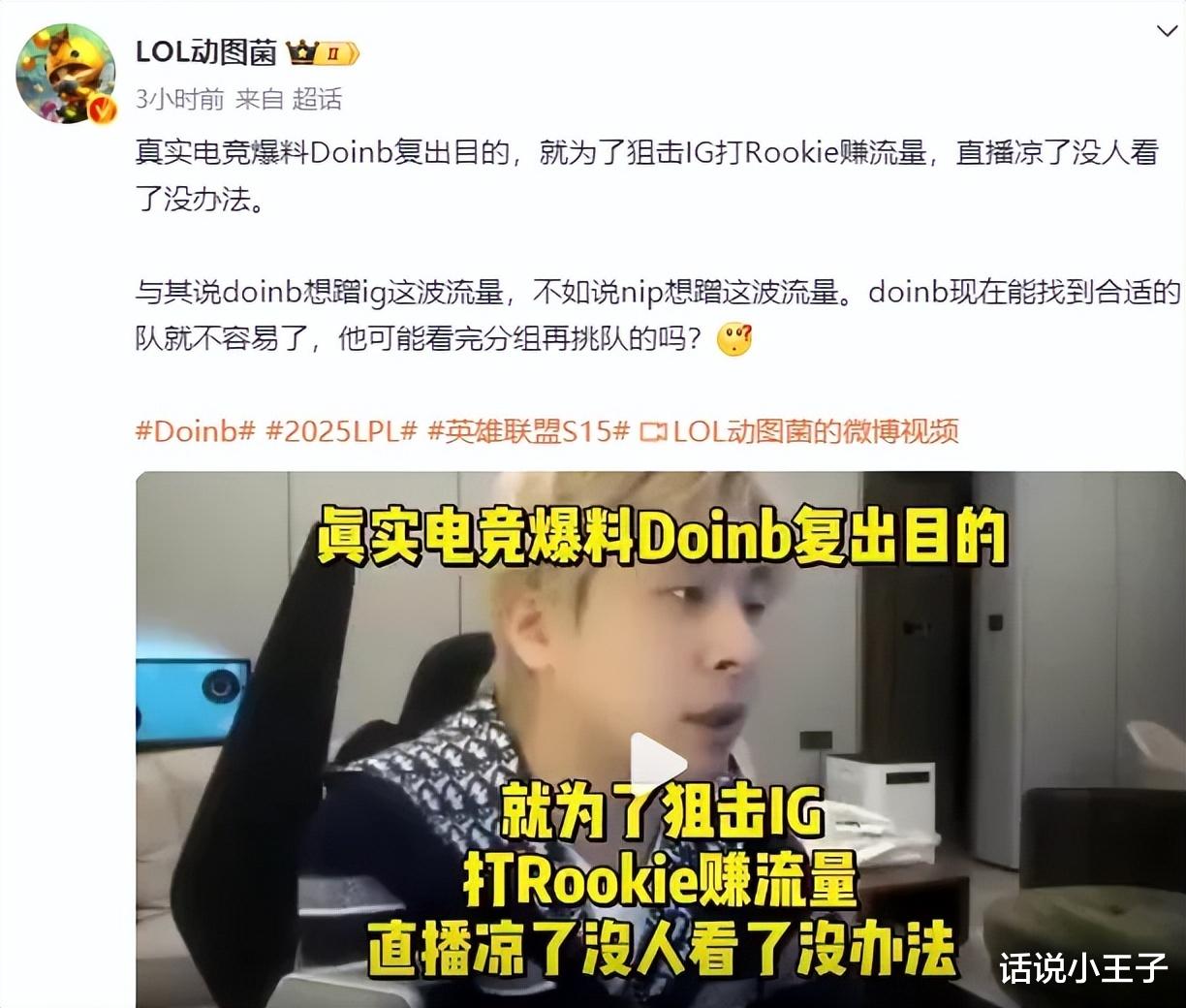Open the #2025LPL# hashtag
The width and height of the screenshot is (1186, 1008).
(342, 430)
